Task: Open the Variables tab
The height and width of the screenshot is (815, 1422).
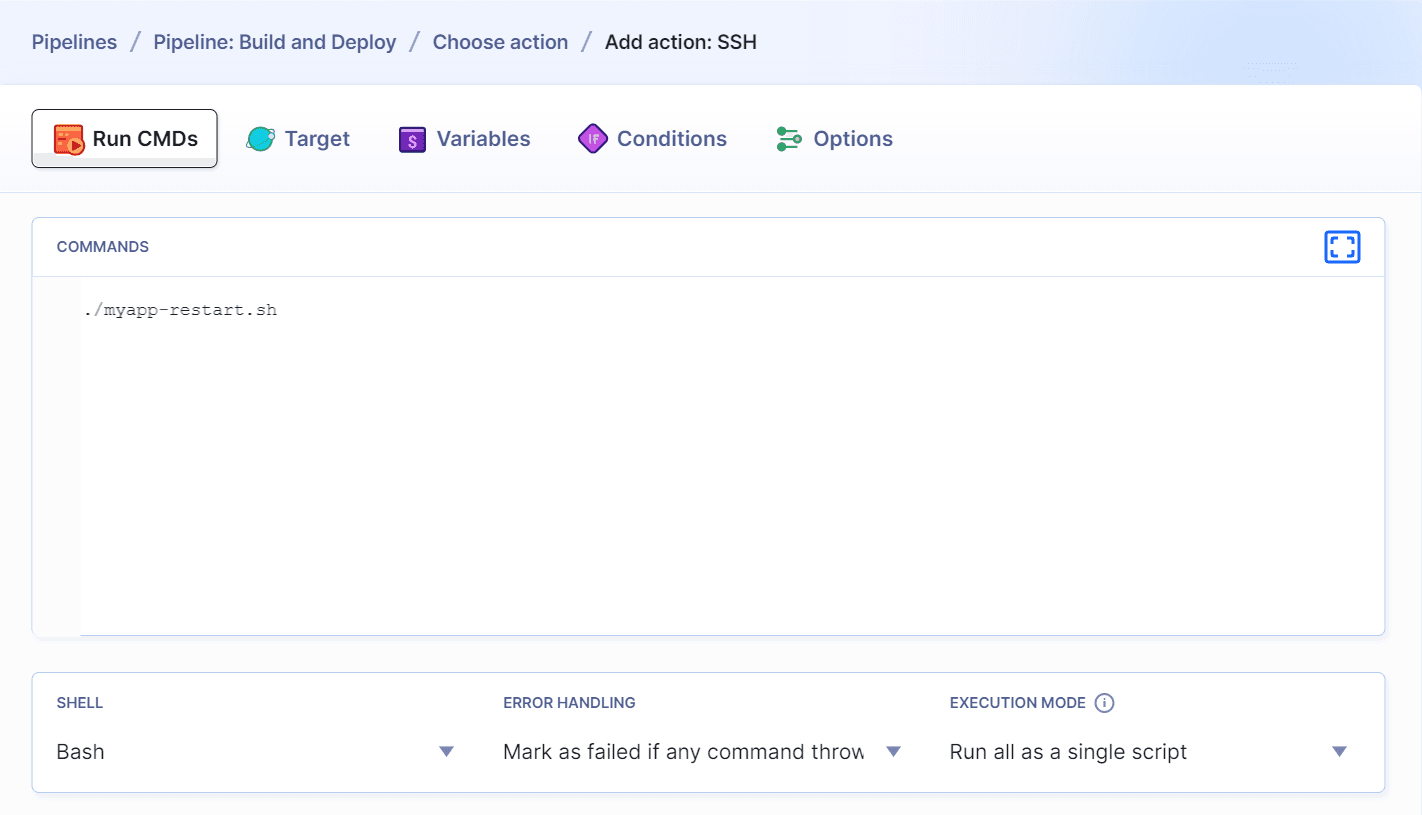Action: pyautogui.click(x=483, y=138)
